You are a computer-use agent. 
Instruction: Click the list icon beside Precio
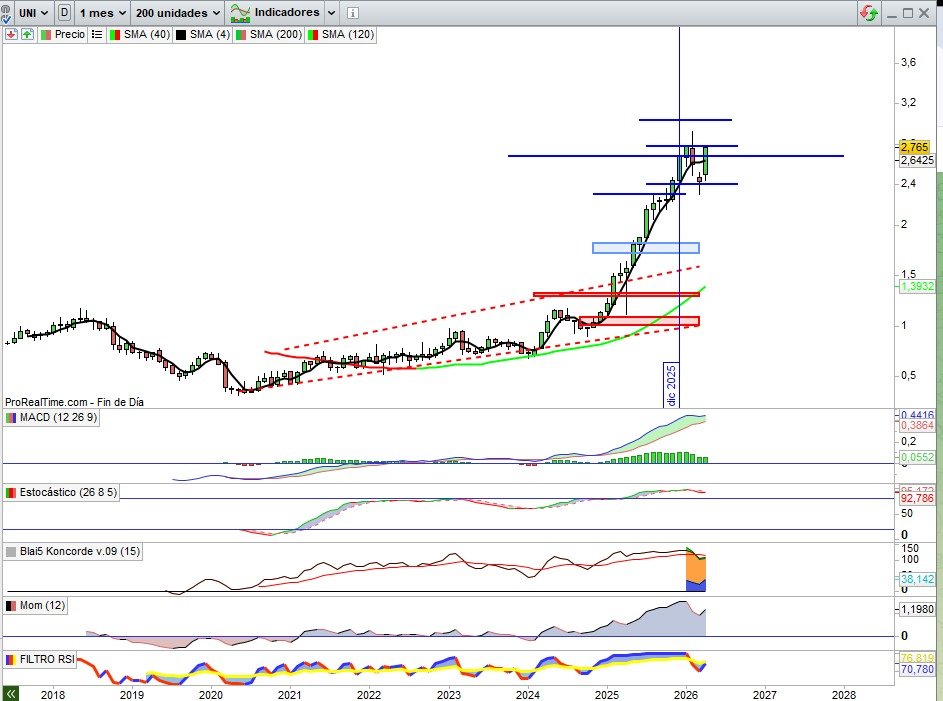97,34
